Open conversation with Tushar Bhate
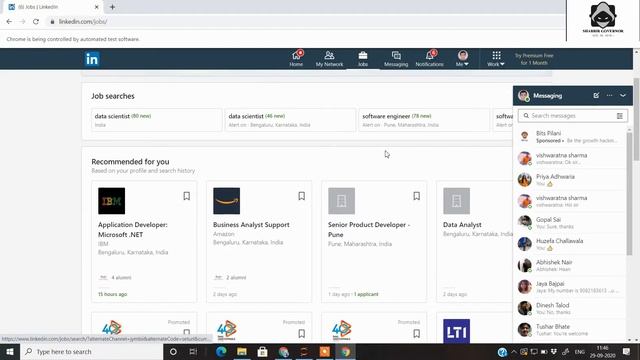 [570, 329]
